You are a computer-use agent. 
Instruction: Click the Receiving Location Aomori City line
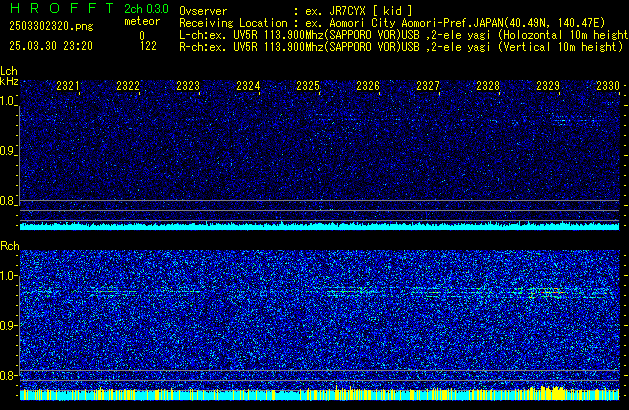pyautogui.click(x=392, y=23)
